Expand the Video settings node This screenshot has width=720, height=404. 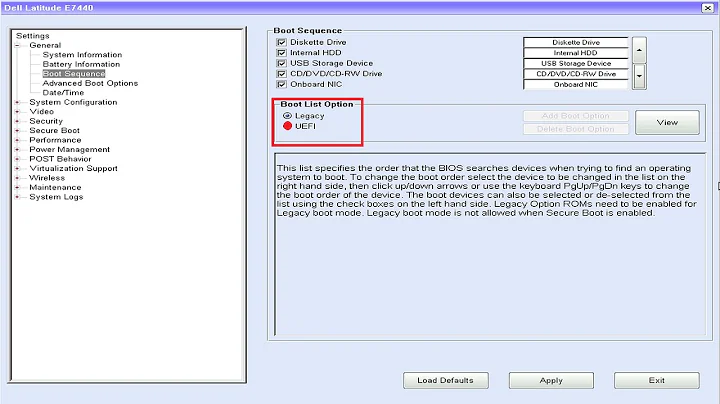click(17, 112)
